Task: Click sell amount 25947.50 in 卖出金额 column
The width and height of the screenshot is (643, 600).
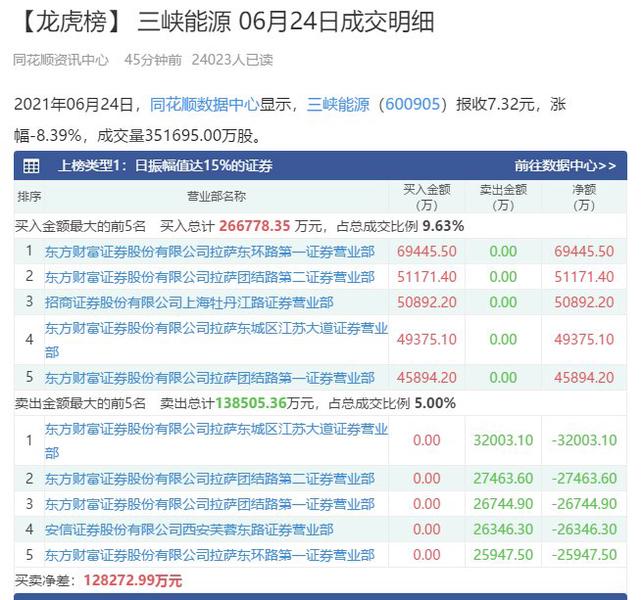Action: pyautogui.click(x=503, y=555)
